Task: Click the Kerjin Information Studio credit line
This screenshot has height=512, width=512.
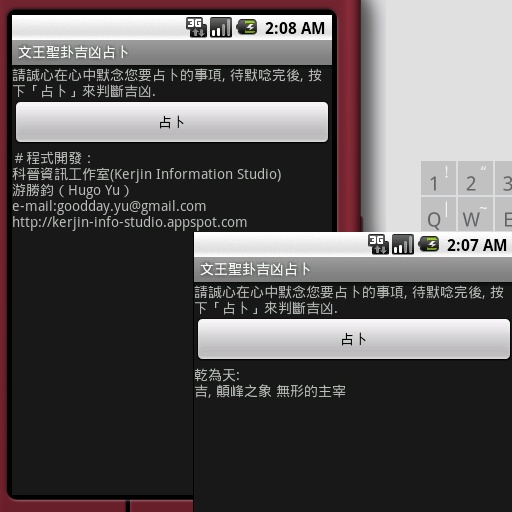Action: pyautogui.click(x=147, y=174)
